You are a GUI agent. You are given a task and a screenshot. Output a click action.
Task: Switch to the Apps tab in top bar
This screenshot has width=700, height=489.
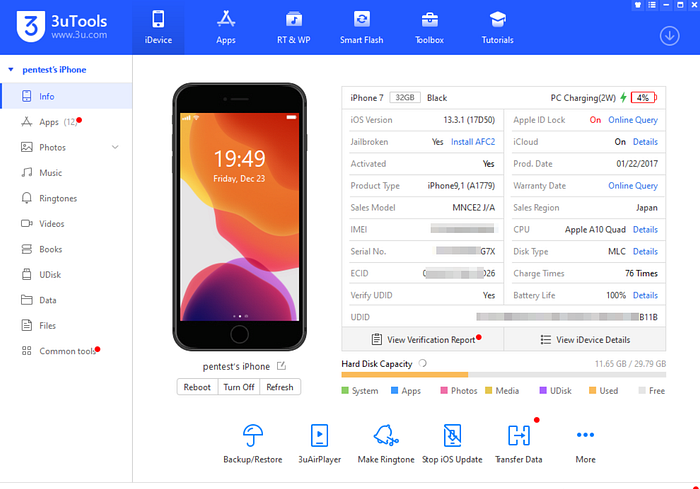[226, 28]
